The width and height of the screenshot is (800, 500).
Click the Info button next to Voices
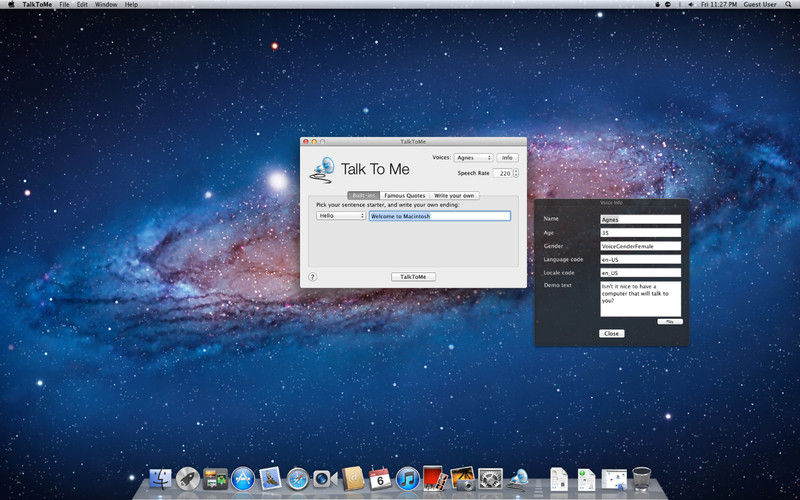click(x=507, y=158)
